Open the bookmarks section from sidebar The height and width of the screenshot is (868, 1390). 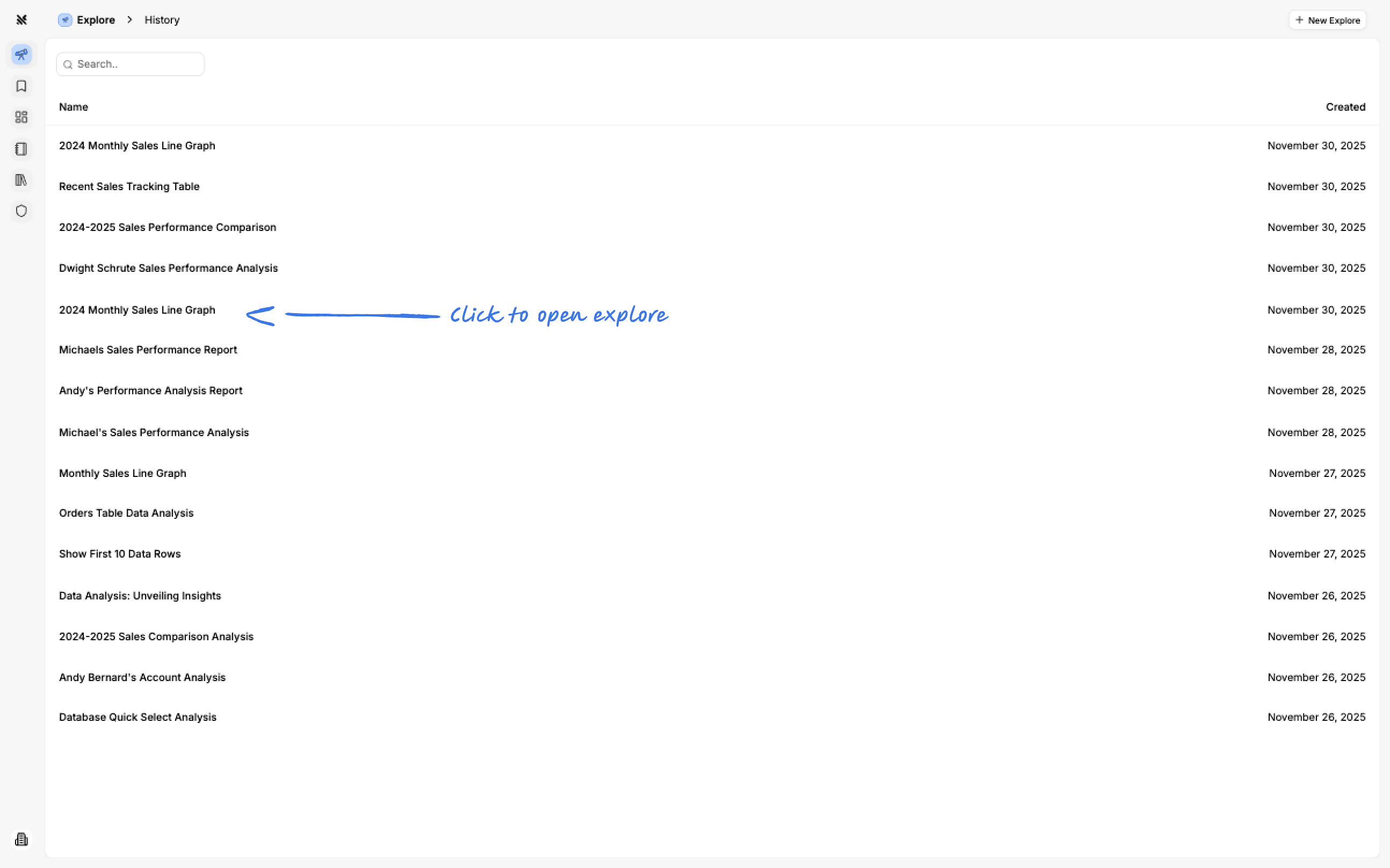click(21, 86)
